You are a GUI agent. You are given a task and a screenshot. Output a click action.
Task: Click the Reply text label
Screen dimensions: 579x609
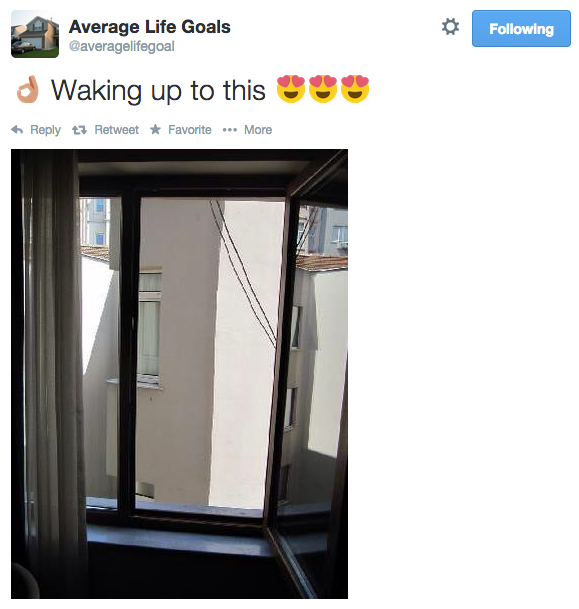tap(45, 130)
